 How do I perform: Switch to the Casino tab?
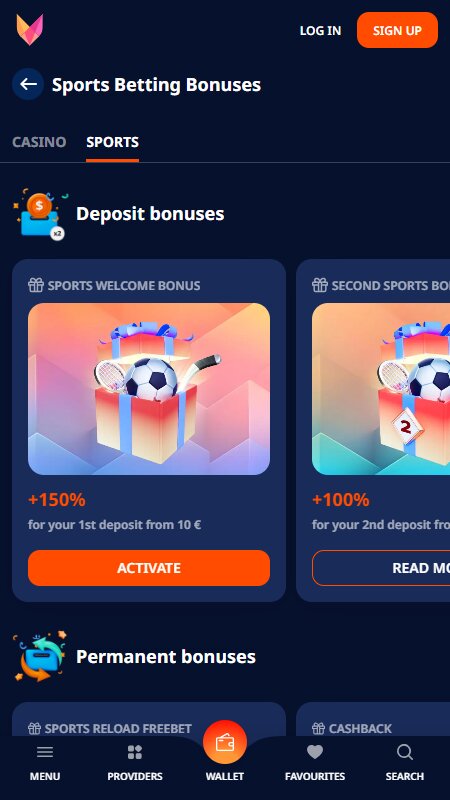39,142
